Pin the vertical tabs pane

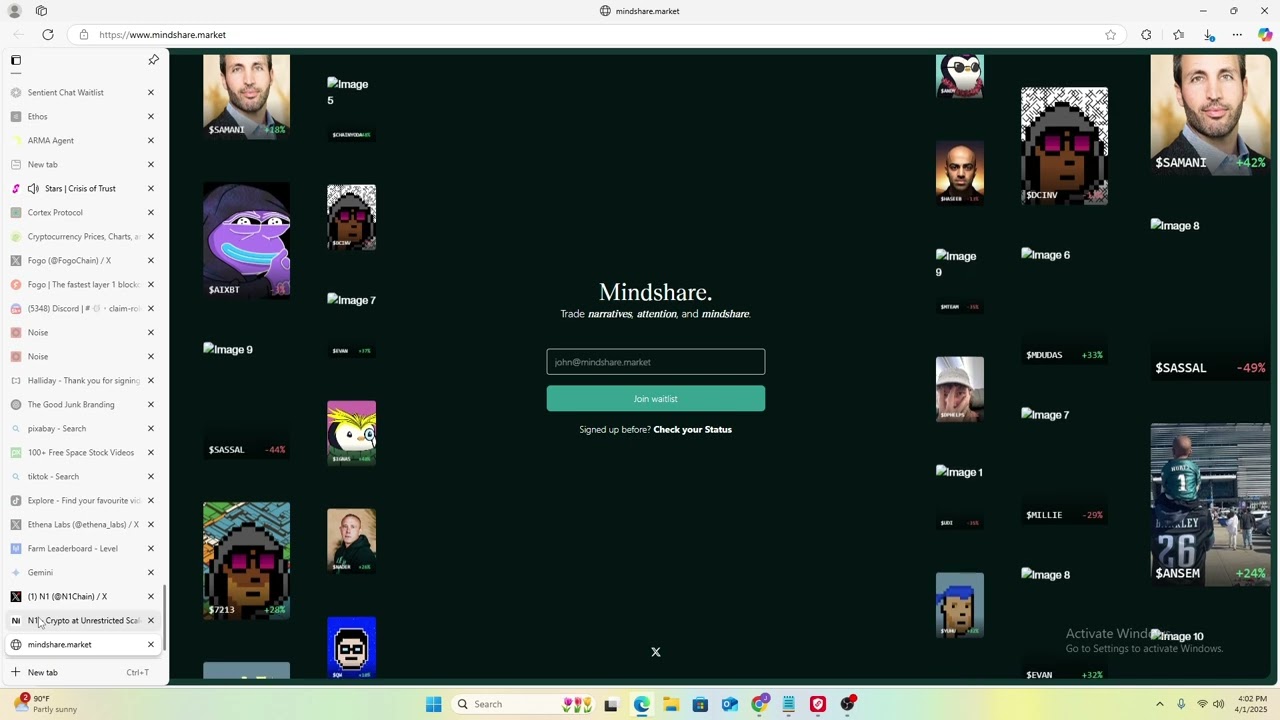tap(153, 60)
